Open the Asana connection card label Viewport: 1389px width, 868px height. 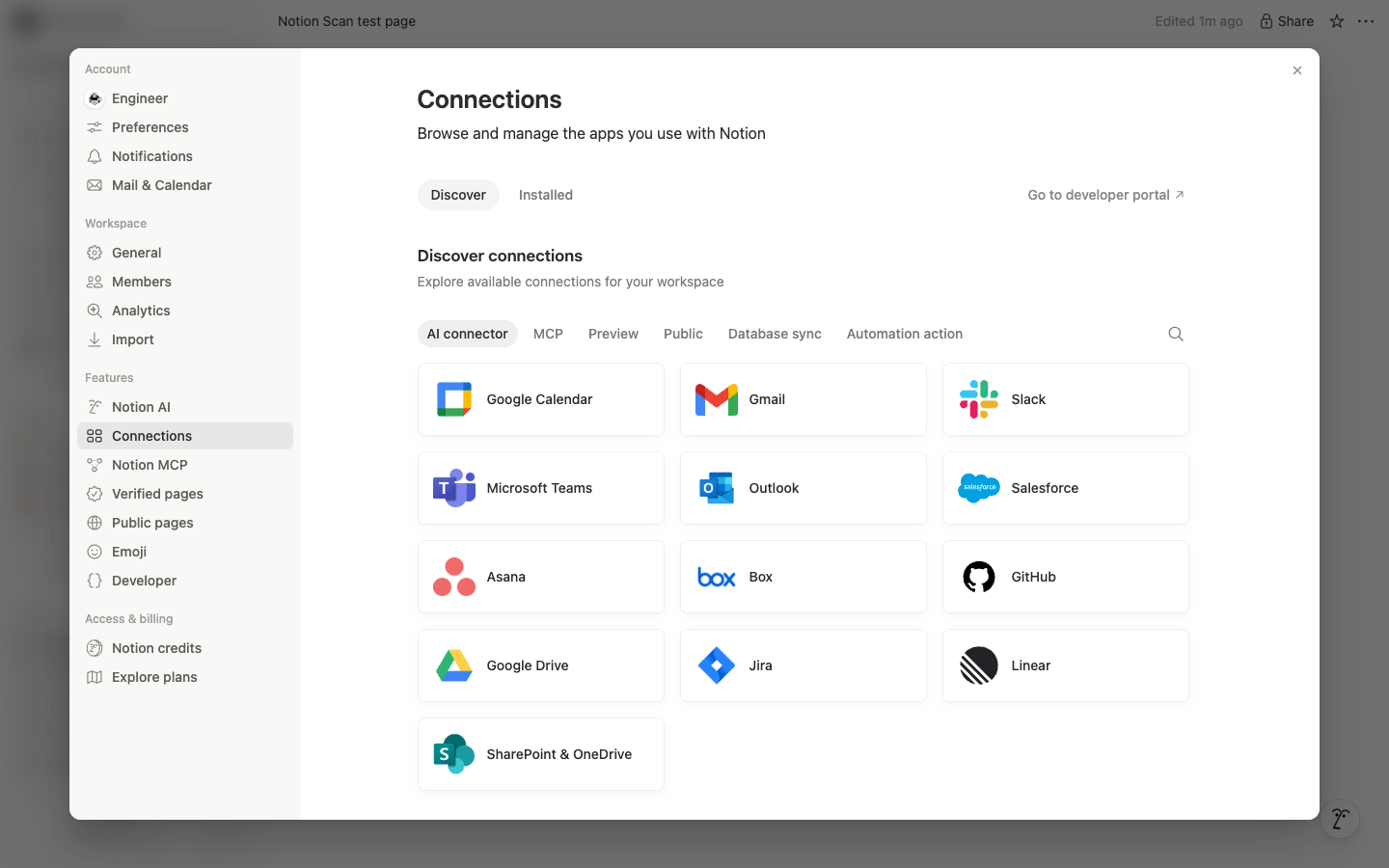[506, 577]
